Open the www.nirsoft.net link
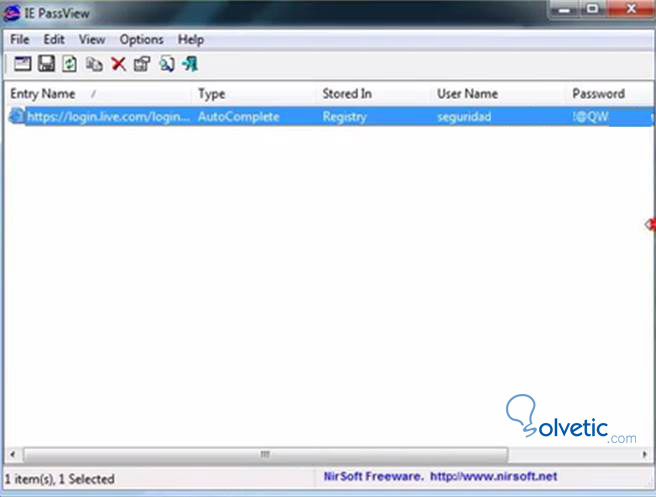The width and height of the screenshot is (656, 497). coord(493,477)
